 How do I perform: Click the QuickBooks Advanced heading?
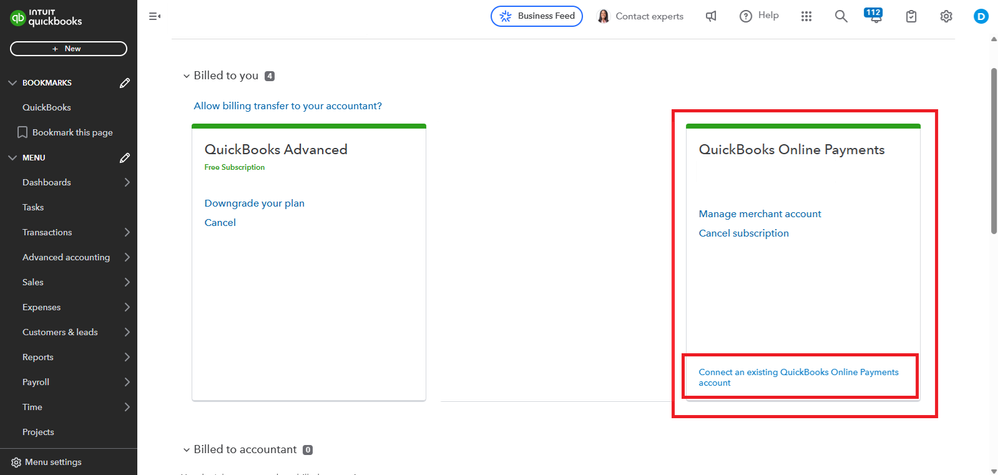tap(276, 150)
